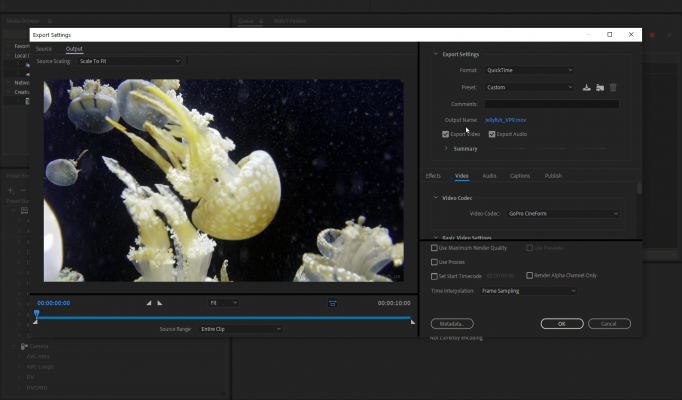Click the blue playhead on the timeline
Screen dimensions: 682x400
click(x=36, y=314)
